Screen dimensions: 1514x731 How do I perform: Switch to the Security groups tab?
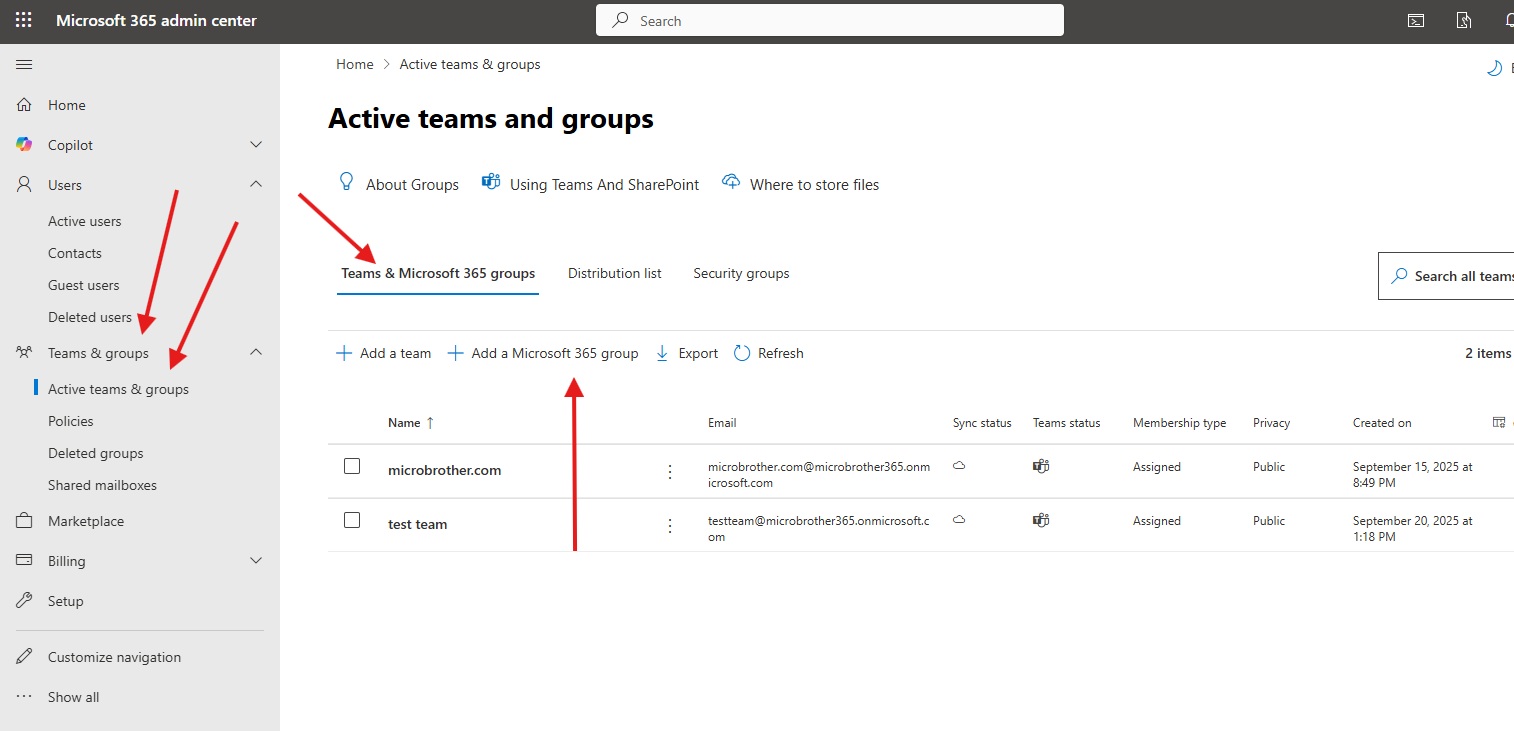point(741,273)
